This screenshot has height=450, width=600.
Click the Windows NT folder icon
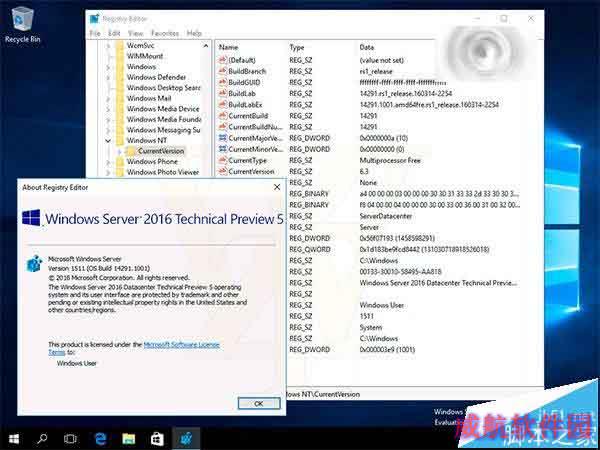click(x=120, y=140)
